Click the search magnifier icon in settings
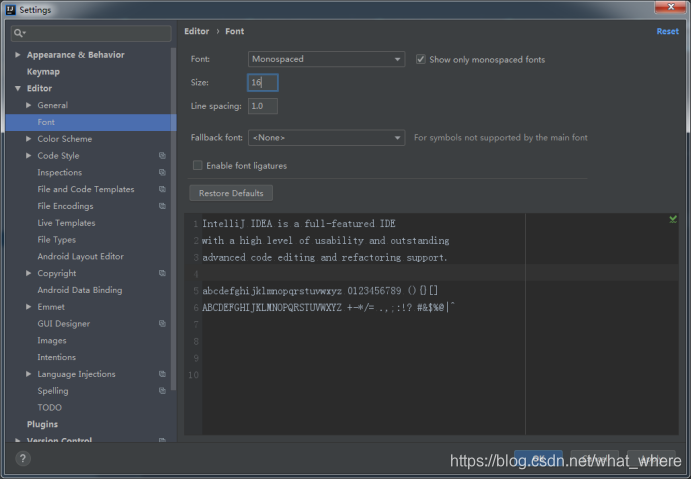This screenshot has height=480, width=692. click(19, 33)
